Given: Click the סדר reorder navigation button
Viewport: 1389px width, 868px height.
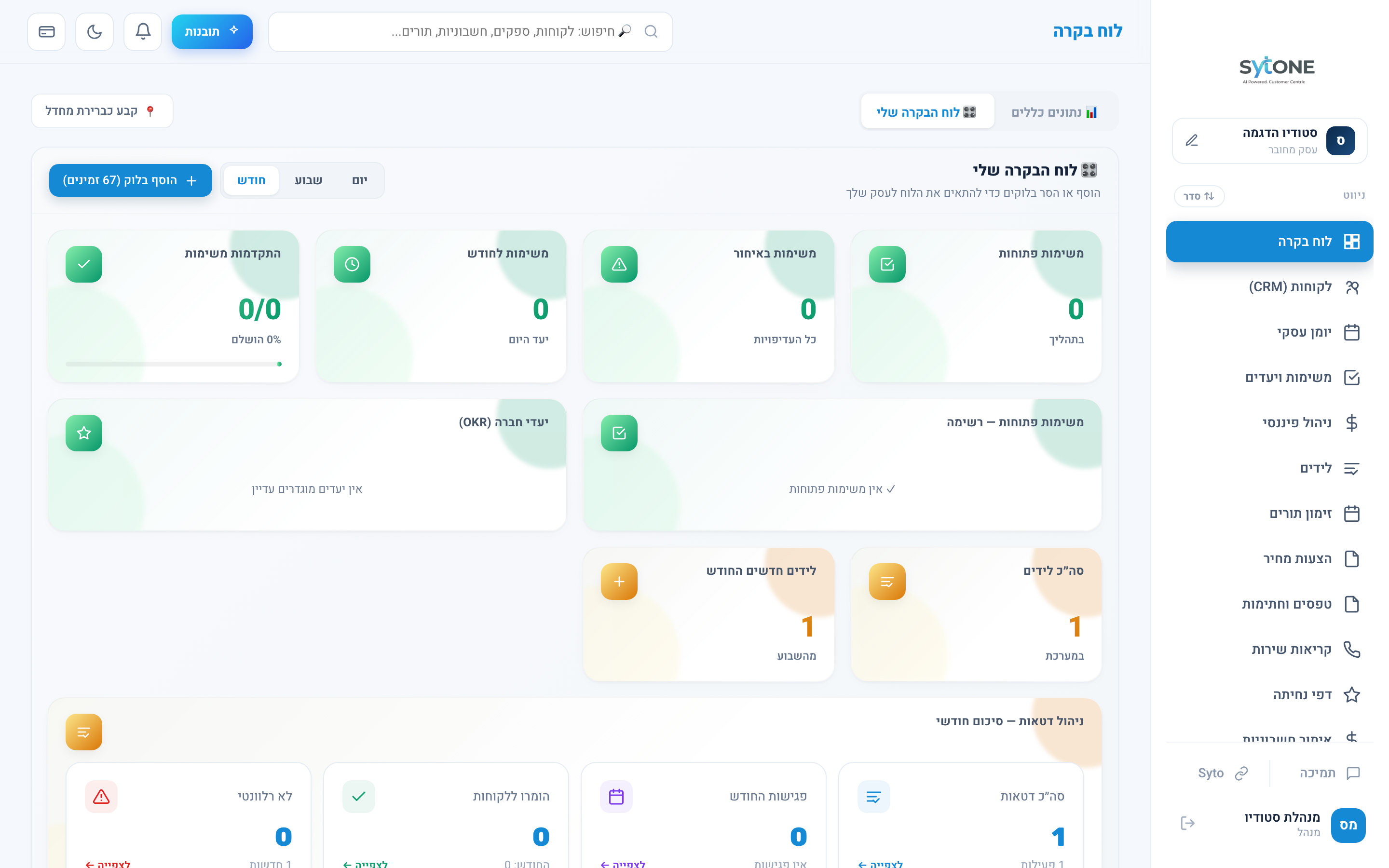Looking at the screenshot, I should [x=1199, y=196].
